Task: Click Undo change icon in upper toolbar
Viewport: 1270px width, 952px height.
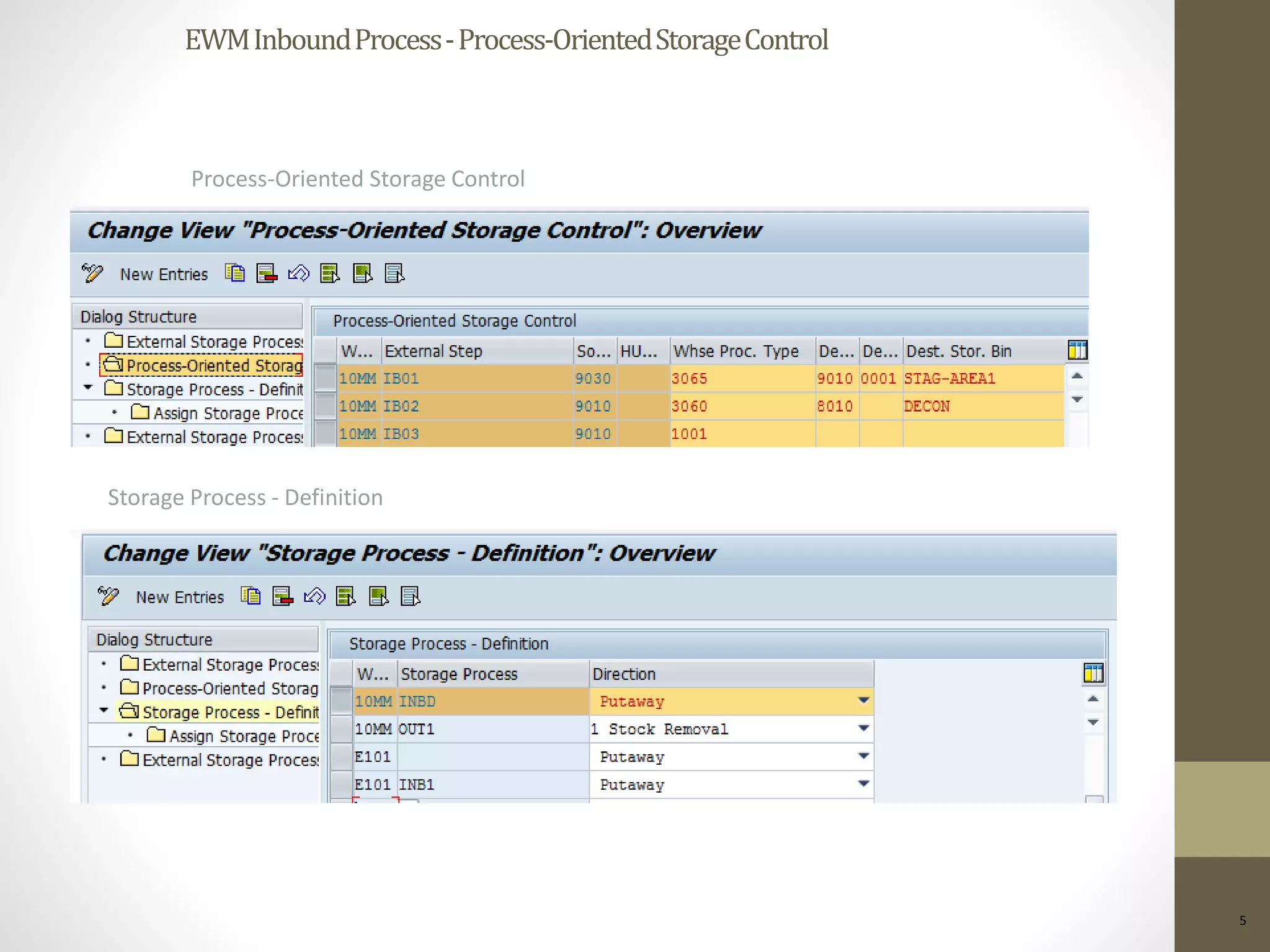Action: click(298, 273)
